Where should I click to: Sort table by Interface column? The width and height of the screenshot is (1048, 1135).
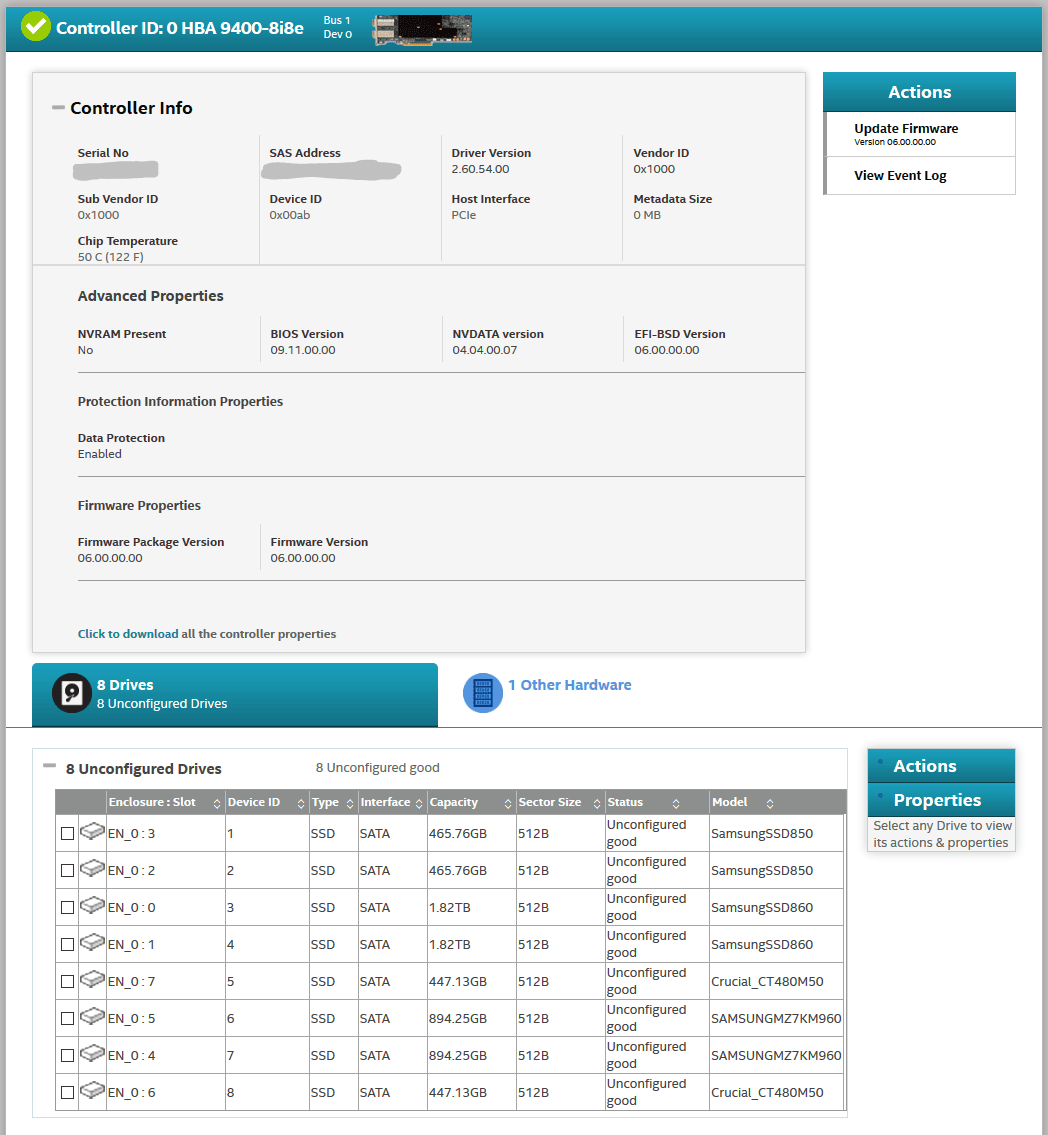click(418, 803)
